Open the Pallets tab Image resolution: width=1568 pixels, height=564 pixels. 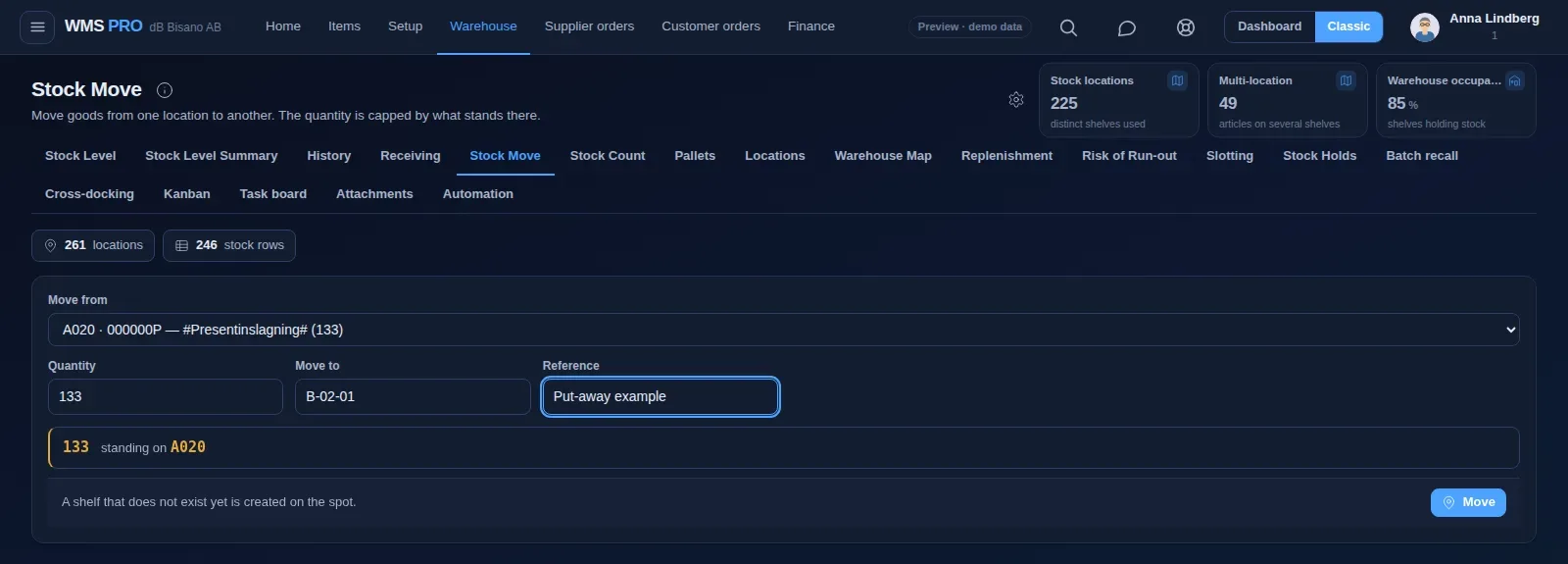point(695,156)
